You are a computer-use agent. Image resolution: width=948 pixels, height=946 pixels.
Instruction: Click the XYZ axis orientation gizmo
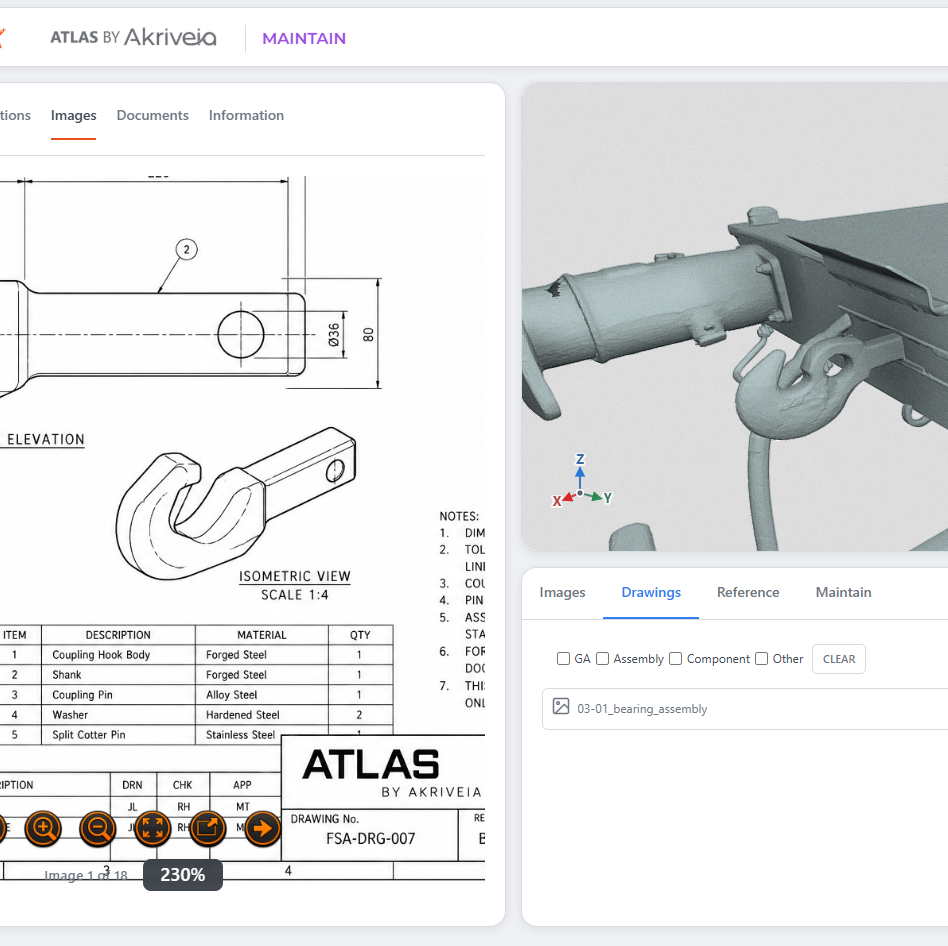tap(581, 481)
